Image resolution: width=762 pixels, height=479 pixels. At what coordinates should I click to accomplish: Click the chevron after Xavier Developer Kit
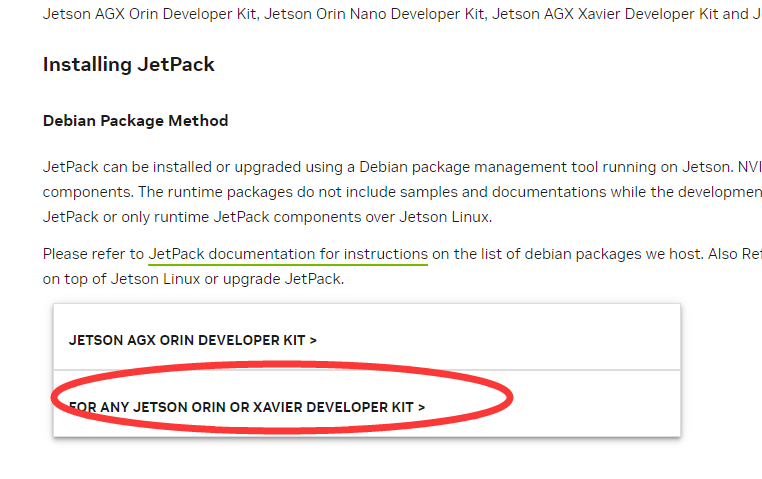[x=421, y=407]
